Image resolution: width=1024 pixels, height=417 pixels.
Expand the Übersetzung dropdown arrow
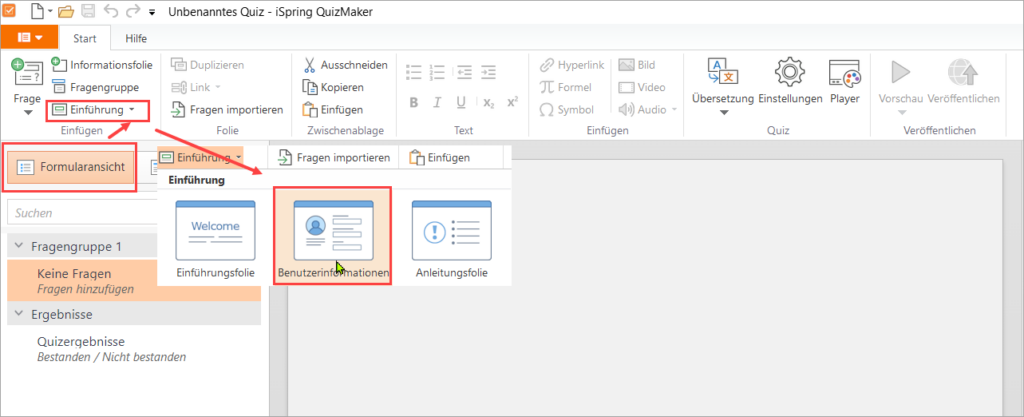723,113
